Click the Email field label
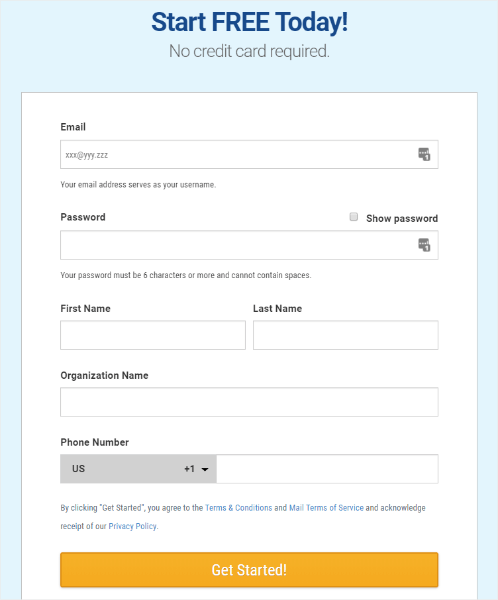 click(73, 127)
